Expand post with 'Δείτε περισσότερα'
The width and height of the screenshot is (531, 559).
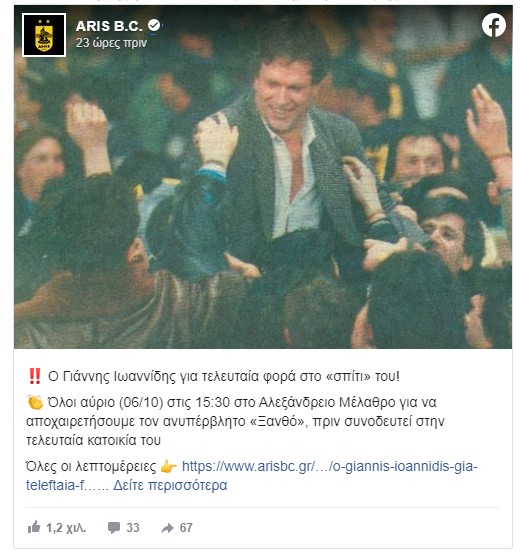pyautogui.click(x=170, y=485)
